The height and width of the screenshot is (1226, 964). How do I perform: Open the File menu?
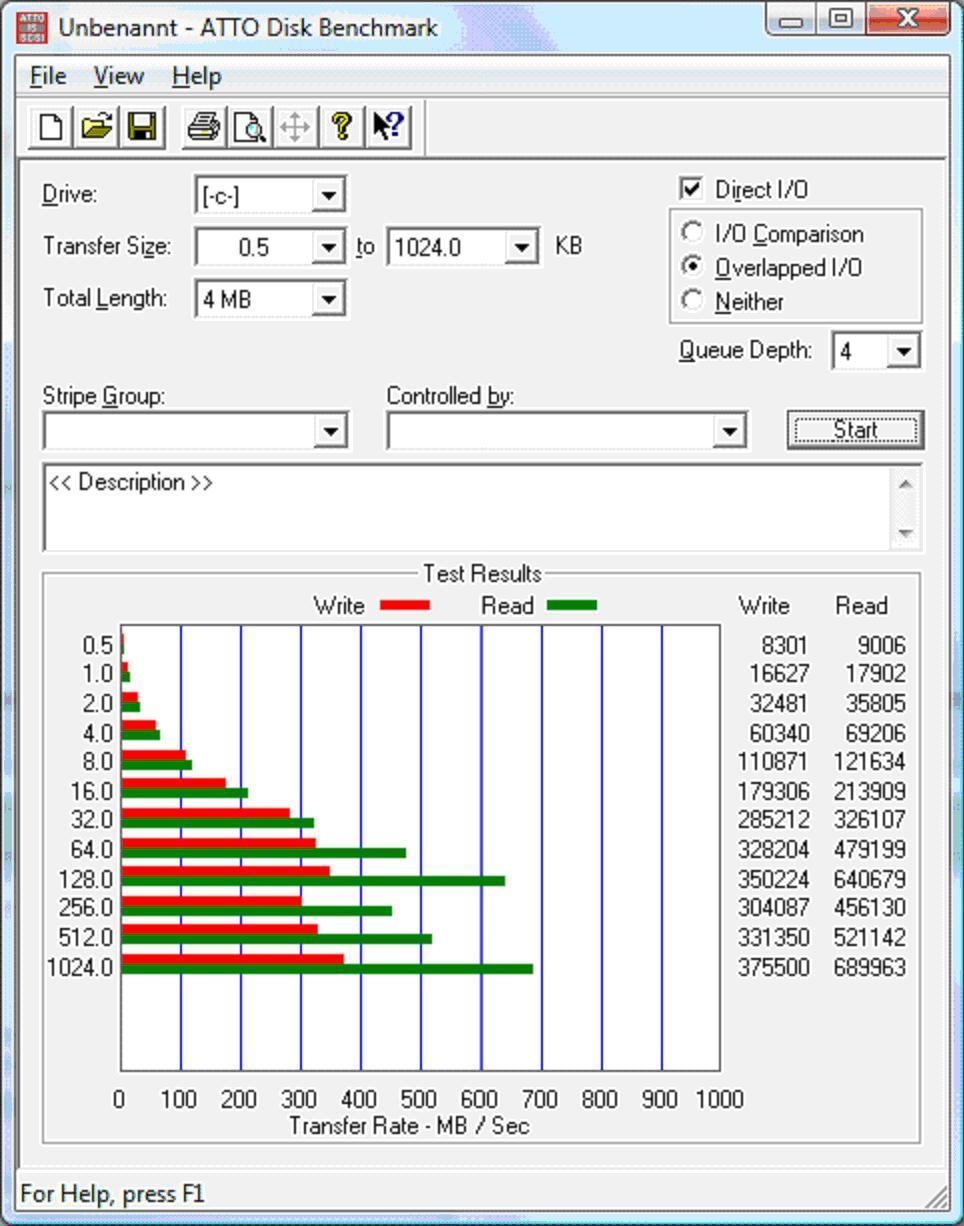point(48,76)
